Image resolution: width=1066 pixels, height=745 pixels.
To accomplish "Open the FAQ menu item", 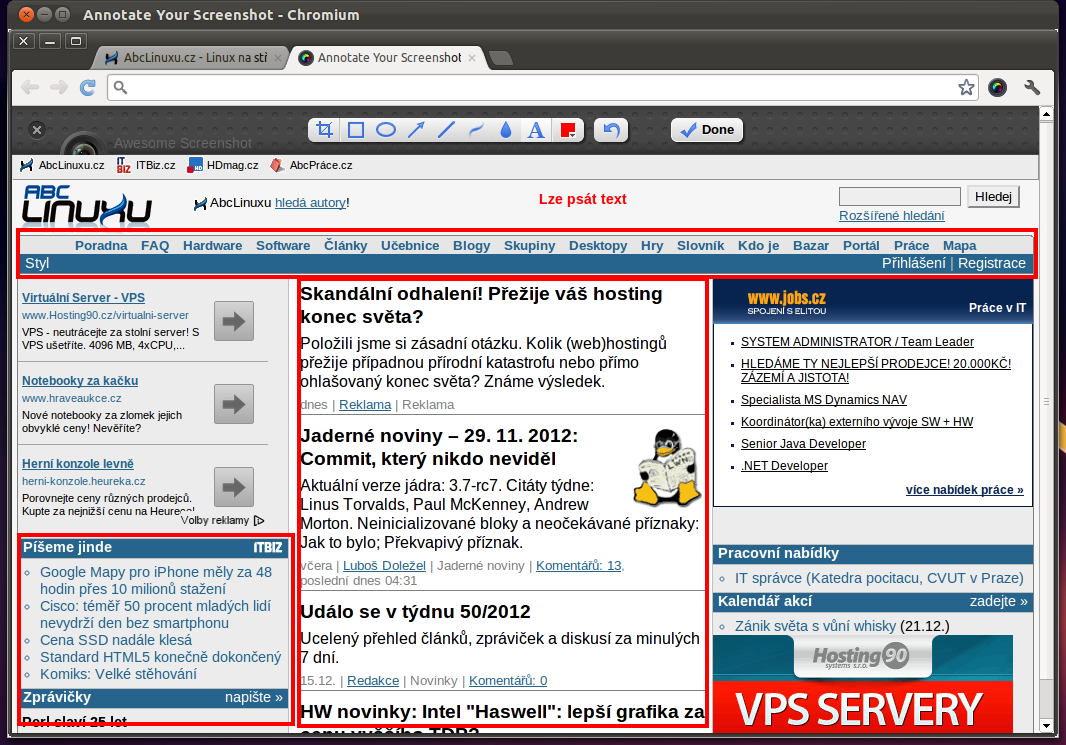I will click(155, 245).
